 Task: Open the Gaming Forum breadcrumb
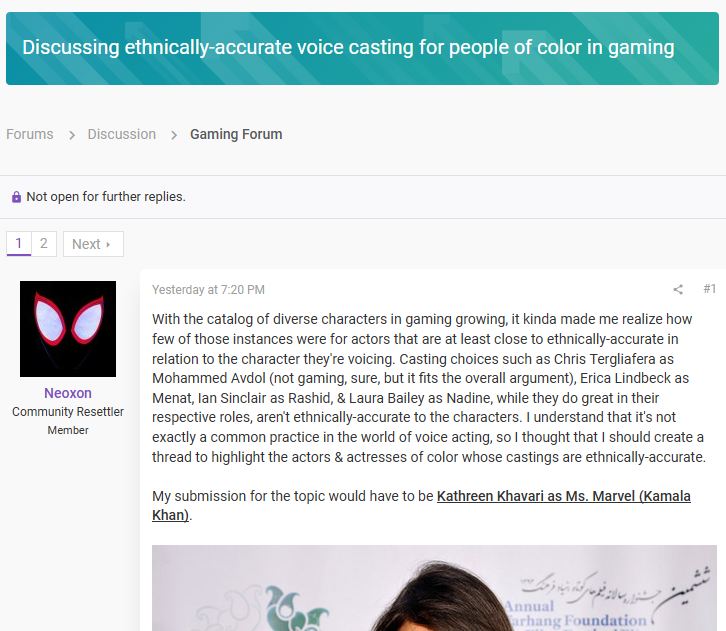click(236, 134)
